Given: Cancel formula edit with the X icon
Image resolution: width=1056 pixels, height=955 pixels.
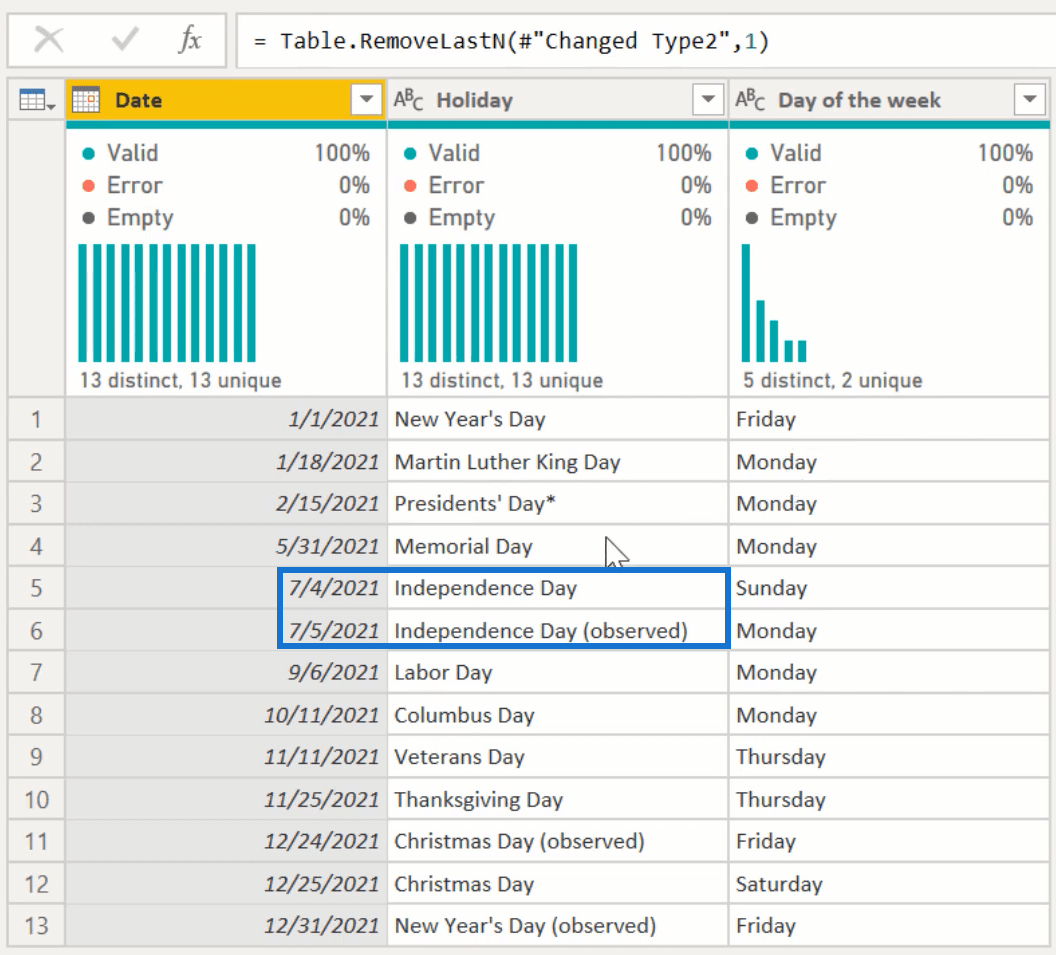Looking at the screenshot, I should (49, 40).
